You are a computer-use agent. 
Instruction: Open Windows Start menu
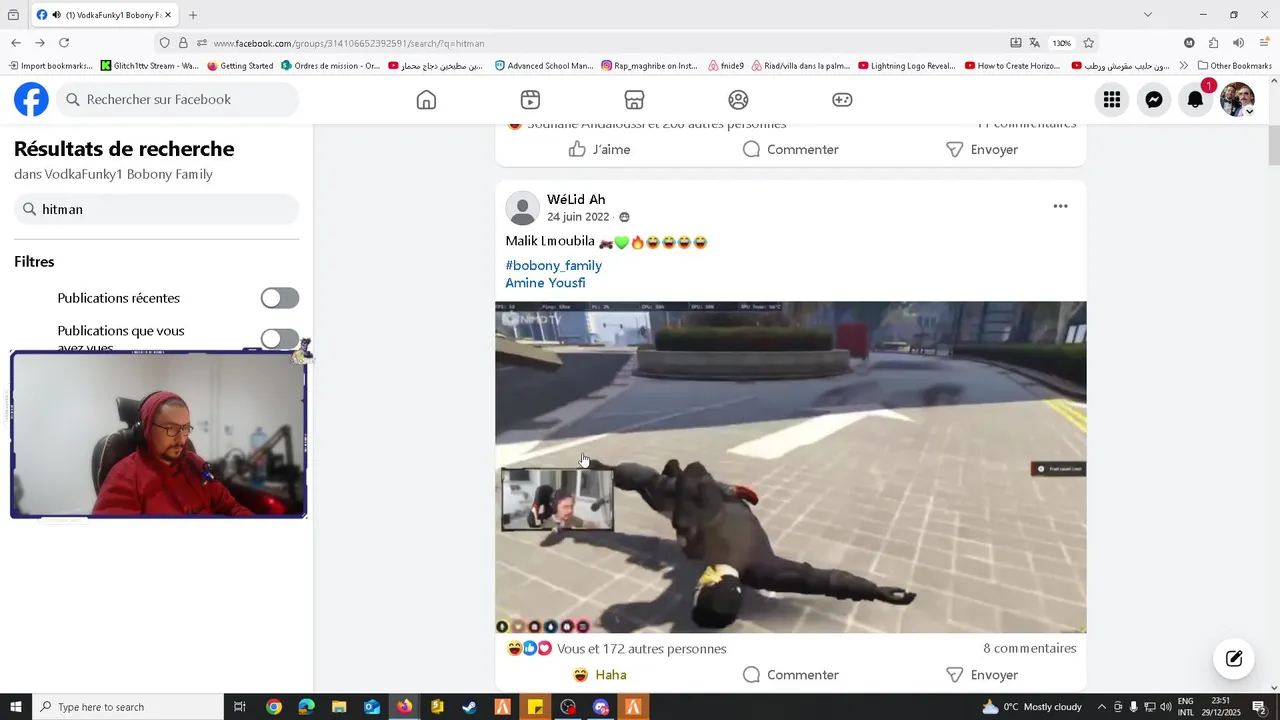click(x=16, y=707)
